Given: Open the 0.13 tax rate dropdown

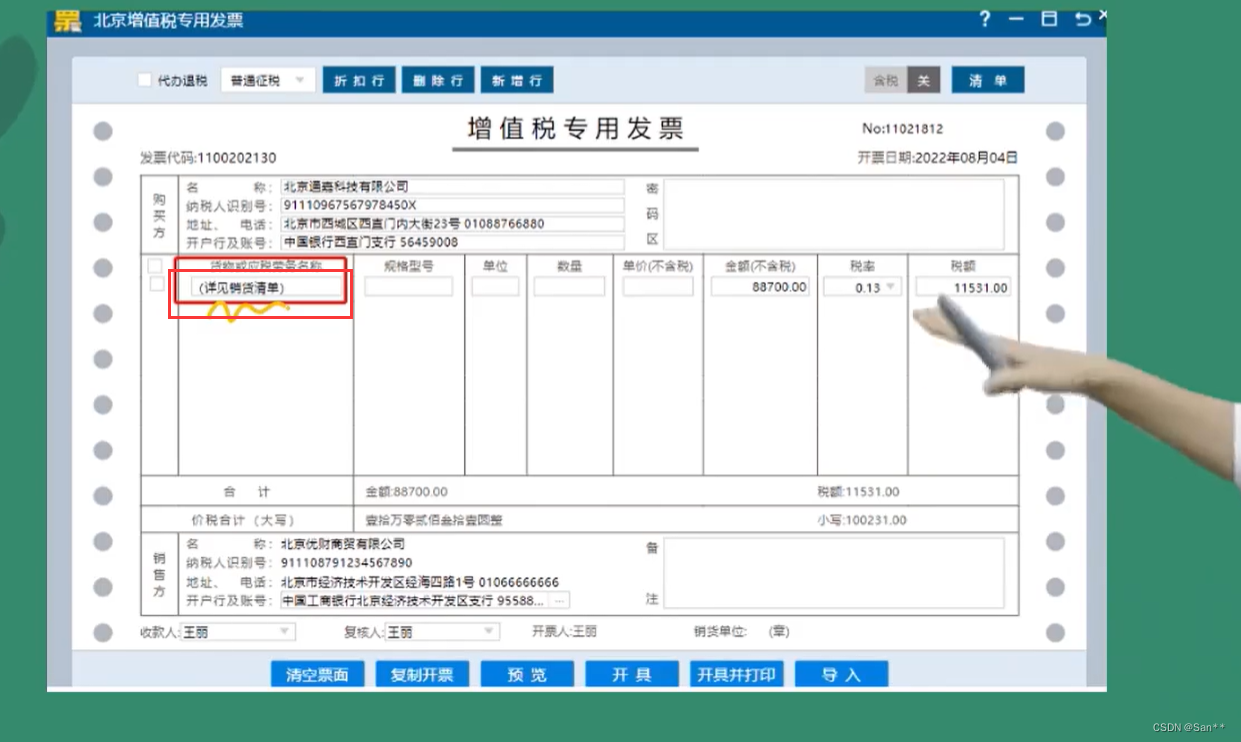Looking at the screenshot, I should tap(862, 287).
